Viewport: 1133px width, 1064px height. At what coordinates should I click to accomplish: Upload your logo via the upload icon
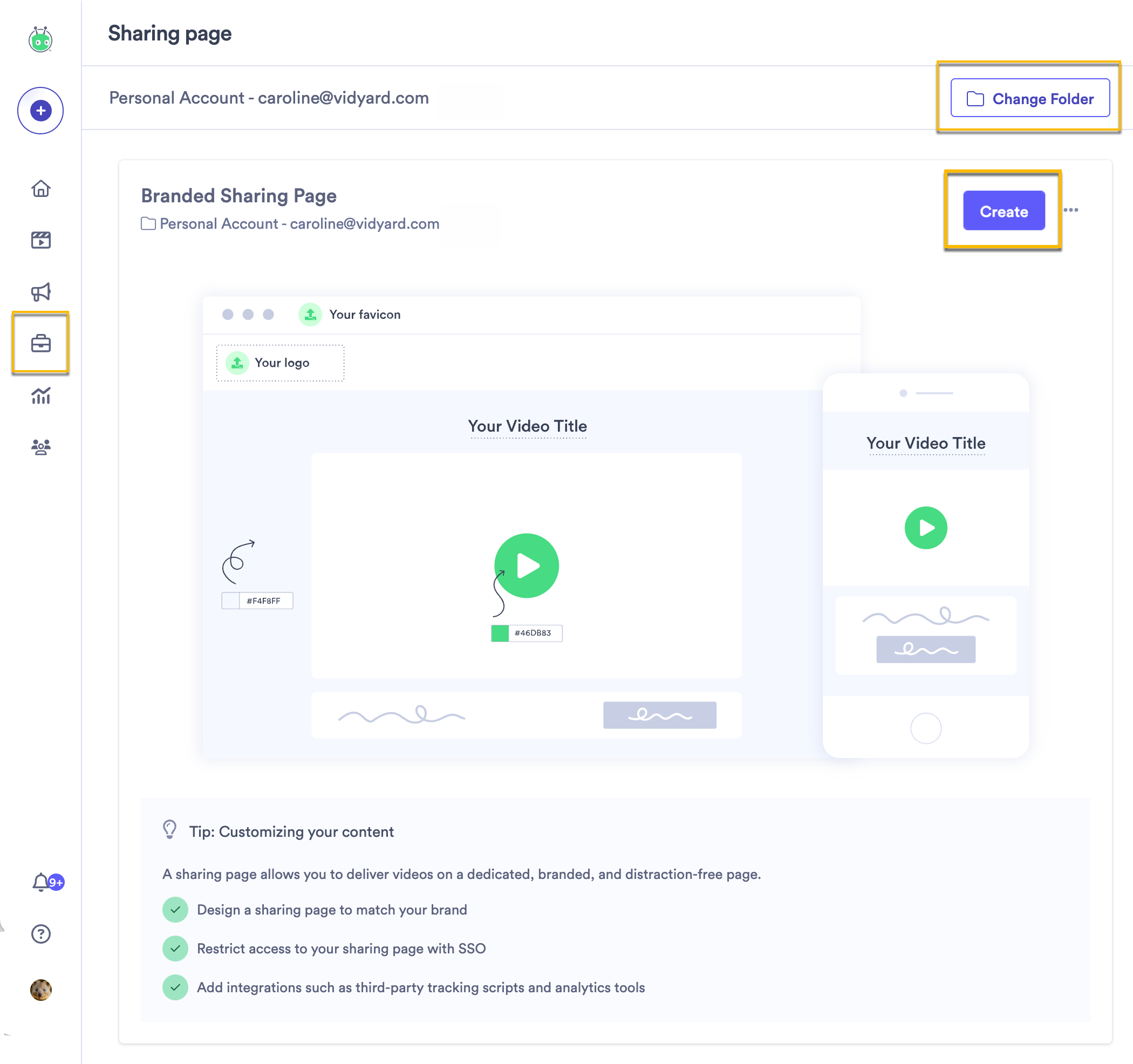point(237,363)
